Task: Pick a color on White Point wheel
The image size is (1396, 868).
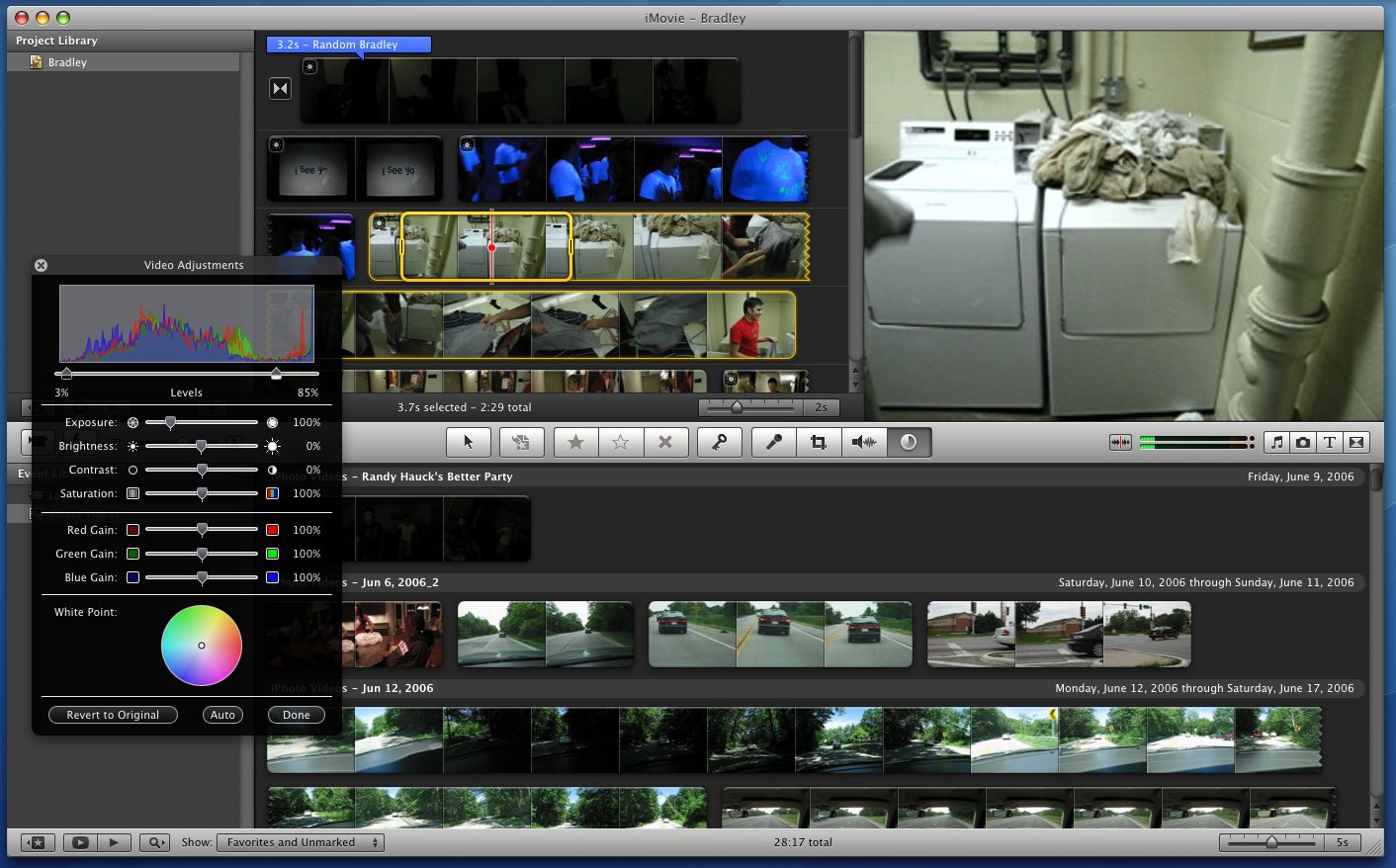Action: point(202,646)
